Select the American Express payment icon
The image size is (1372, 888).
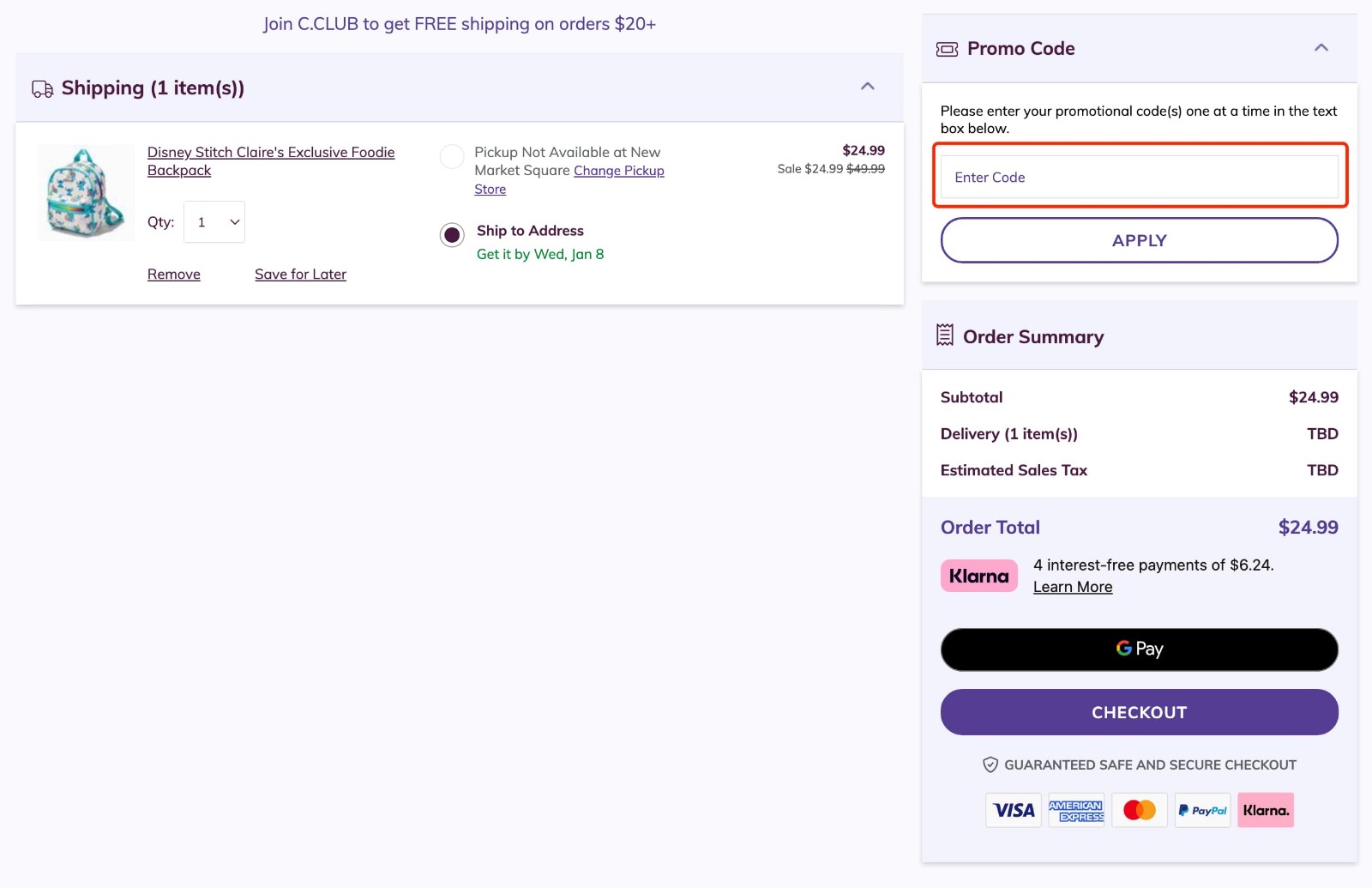tap(1076, 809)
